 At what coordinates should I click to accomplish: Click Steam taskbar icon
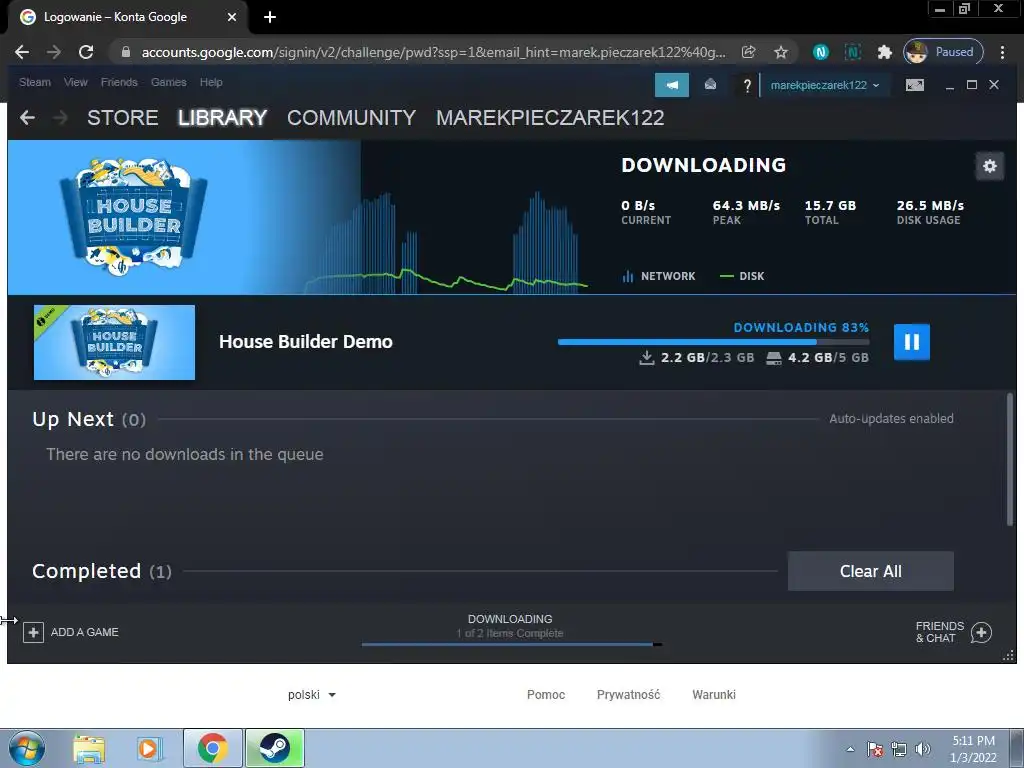[x=274, y=748]
